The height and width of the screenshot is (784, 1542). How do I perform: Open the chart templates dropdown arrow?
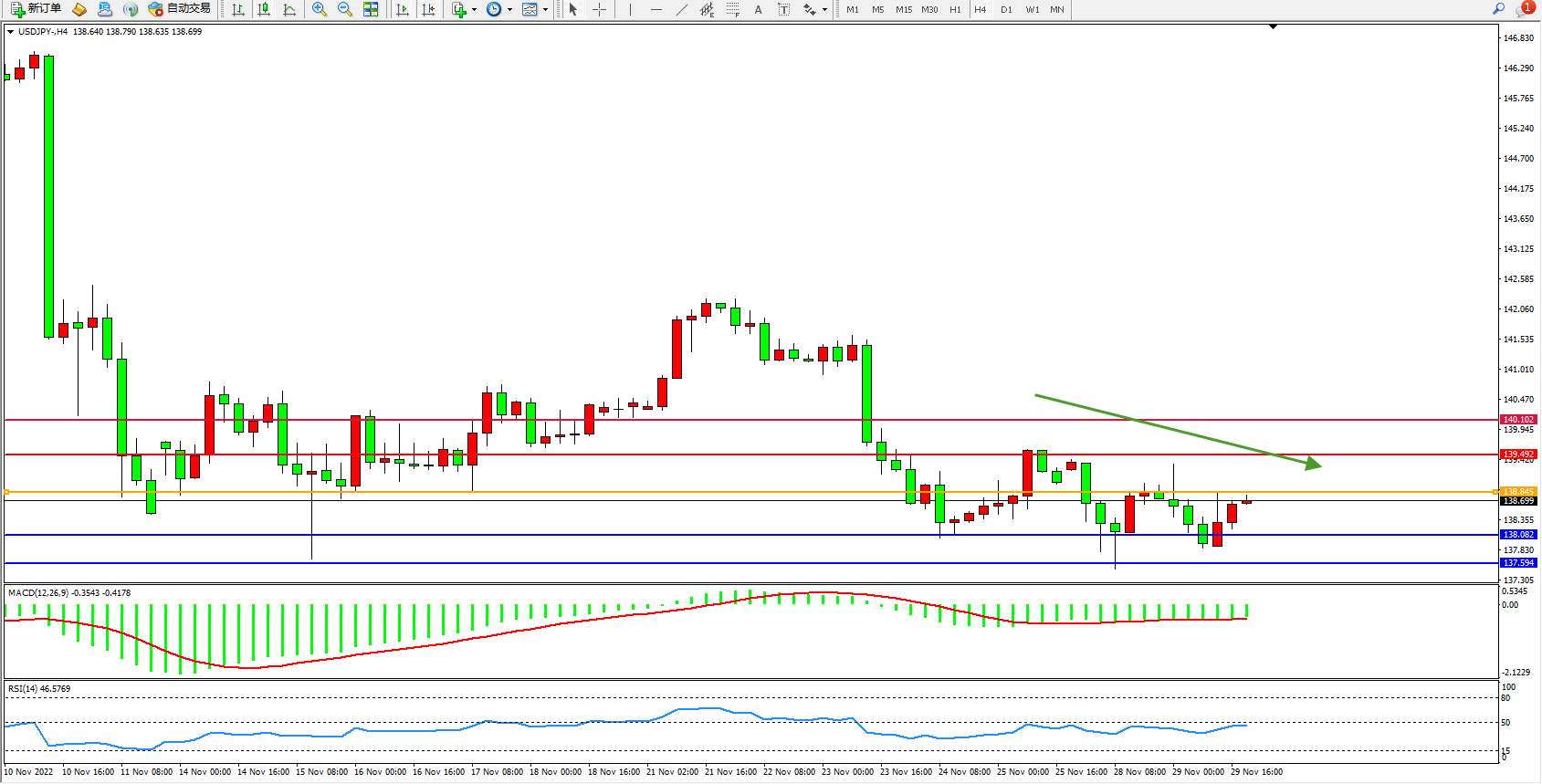(545, 10)
